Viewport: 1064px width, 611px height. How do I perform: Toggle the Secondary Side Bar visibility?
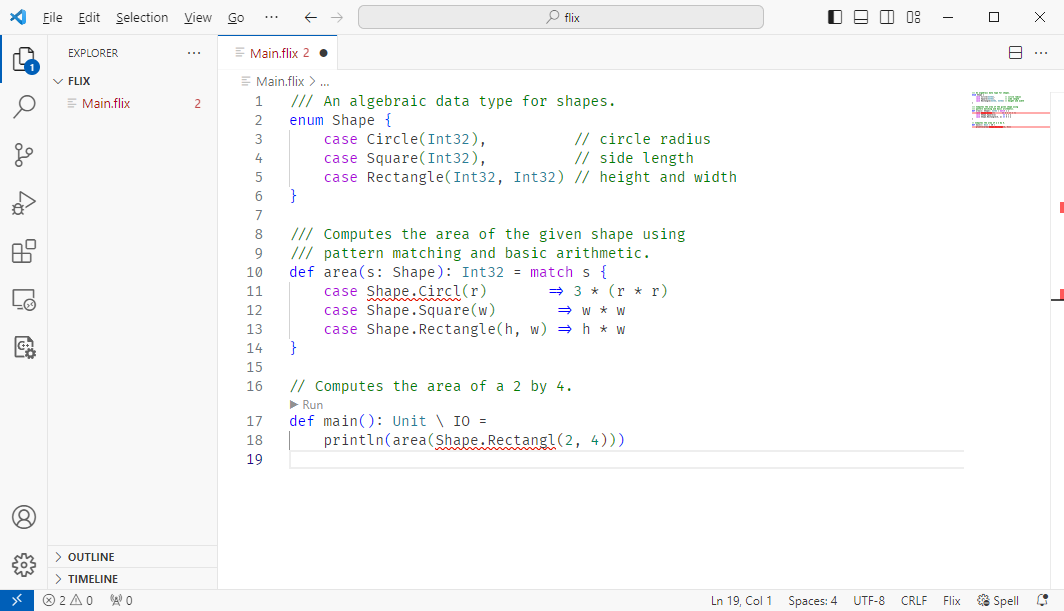[887, 17]
